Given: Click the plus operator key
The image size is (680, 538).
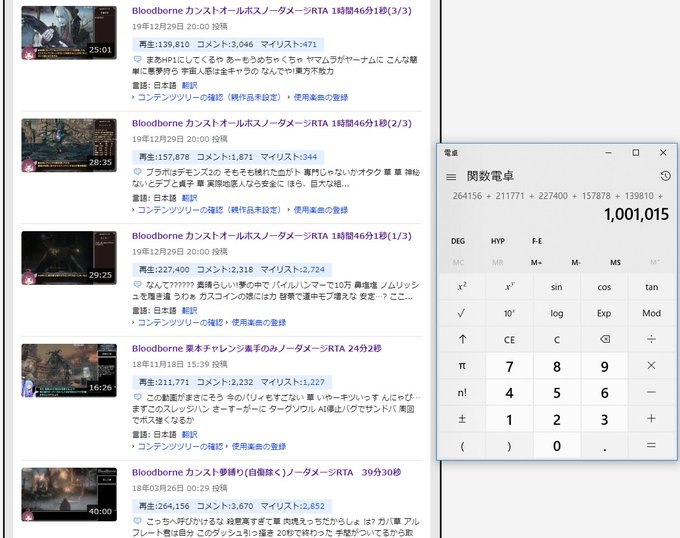Looking at the screenshot, I should pyautogui.click(x=651, y=419).
